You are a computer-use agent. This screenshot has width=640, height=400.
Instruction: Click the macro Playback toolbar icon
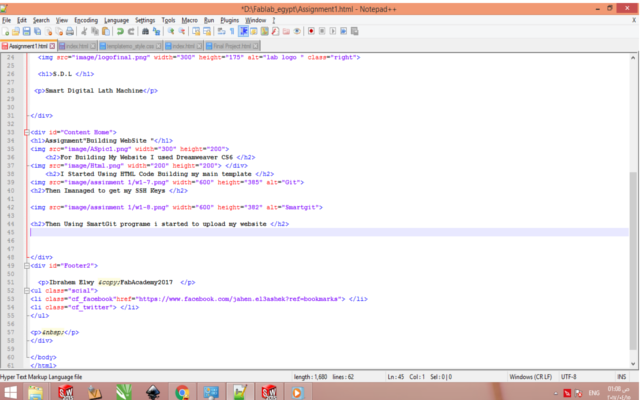tap(333, 31)
